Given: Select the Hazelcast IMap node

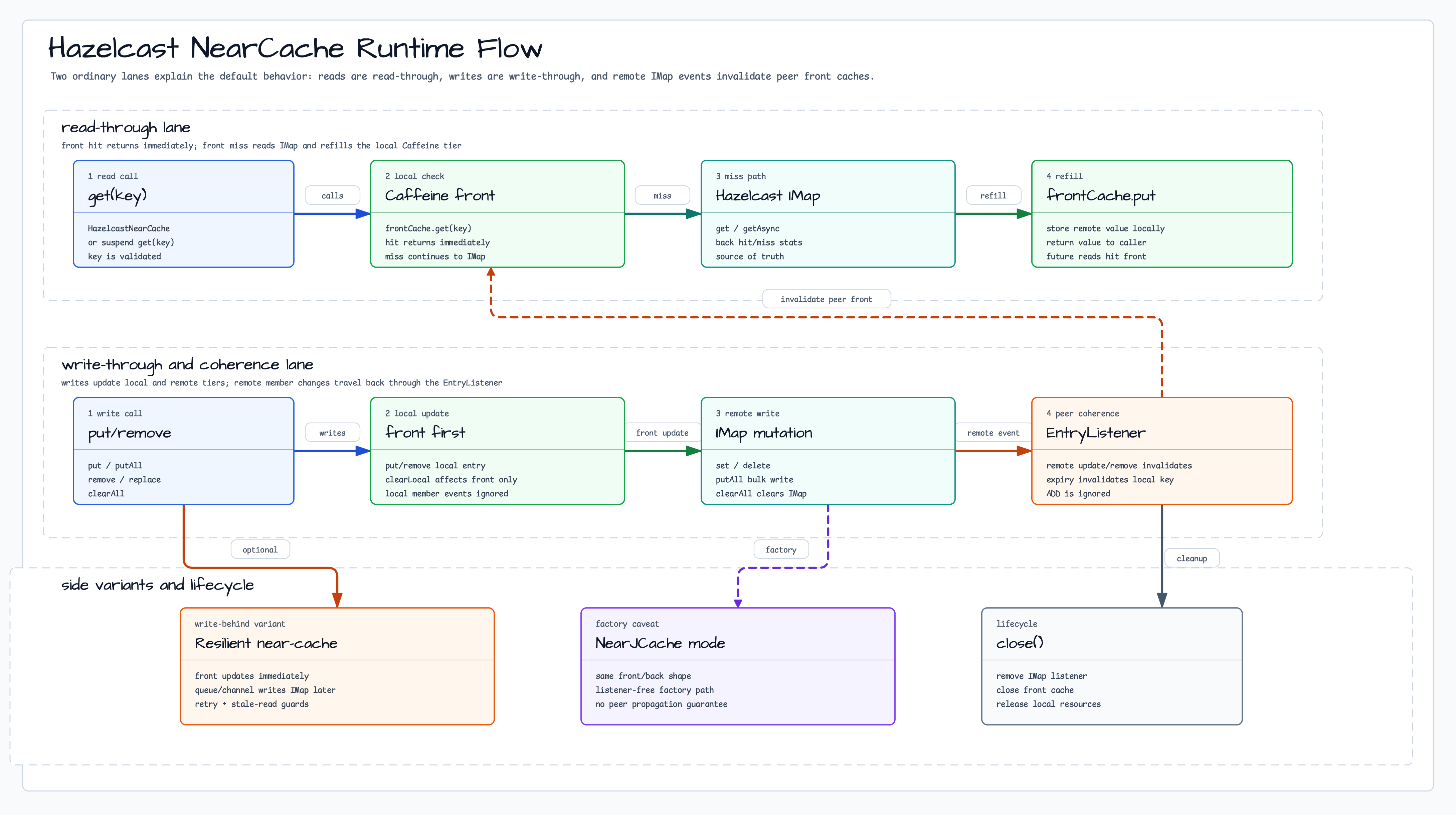Looking at the screenshot, I should pyautogui.click(x=828, y=214).
